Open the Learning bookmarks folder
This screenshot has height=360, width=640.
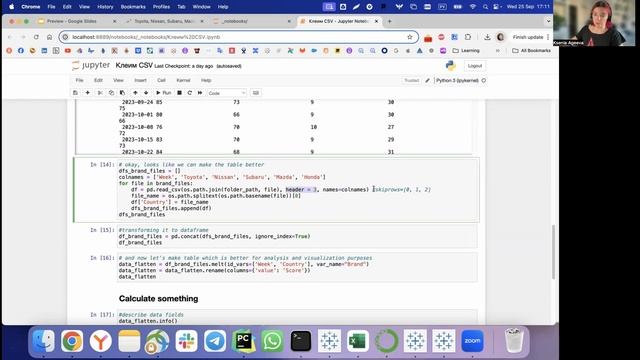[x=466, y=51]
